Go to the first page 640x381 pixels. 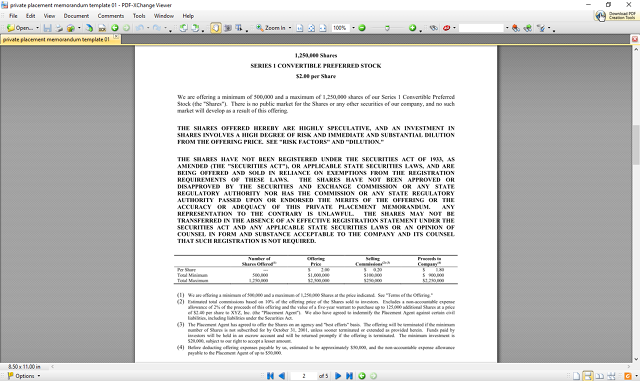pyautogui.click(x=270, y=376)
